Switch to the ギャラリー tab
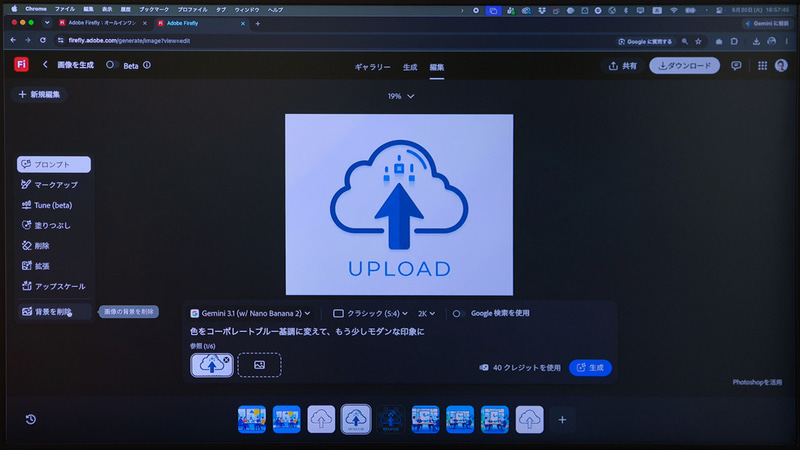The height and width of the screenshot is (450, 800). 372,67
